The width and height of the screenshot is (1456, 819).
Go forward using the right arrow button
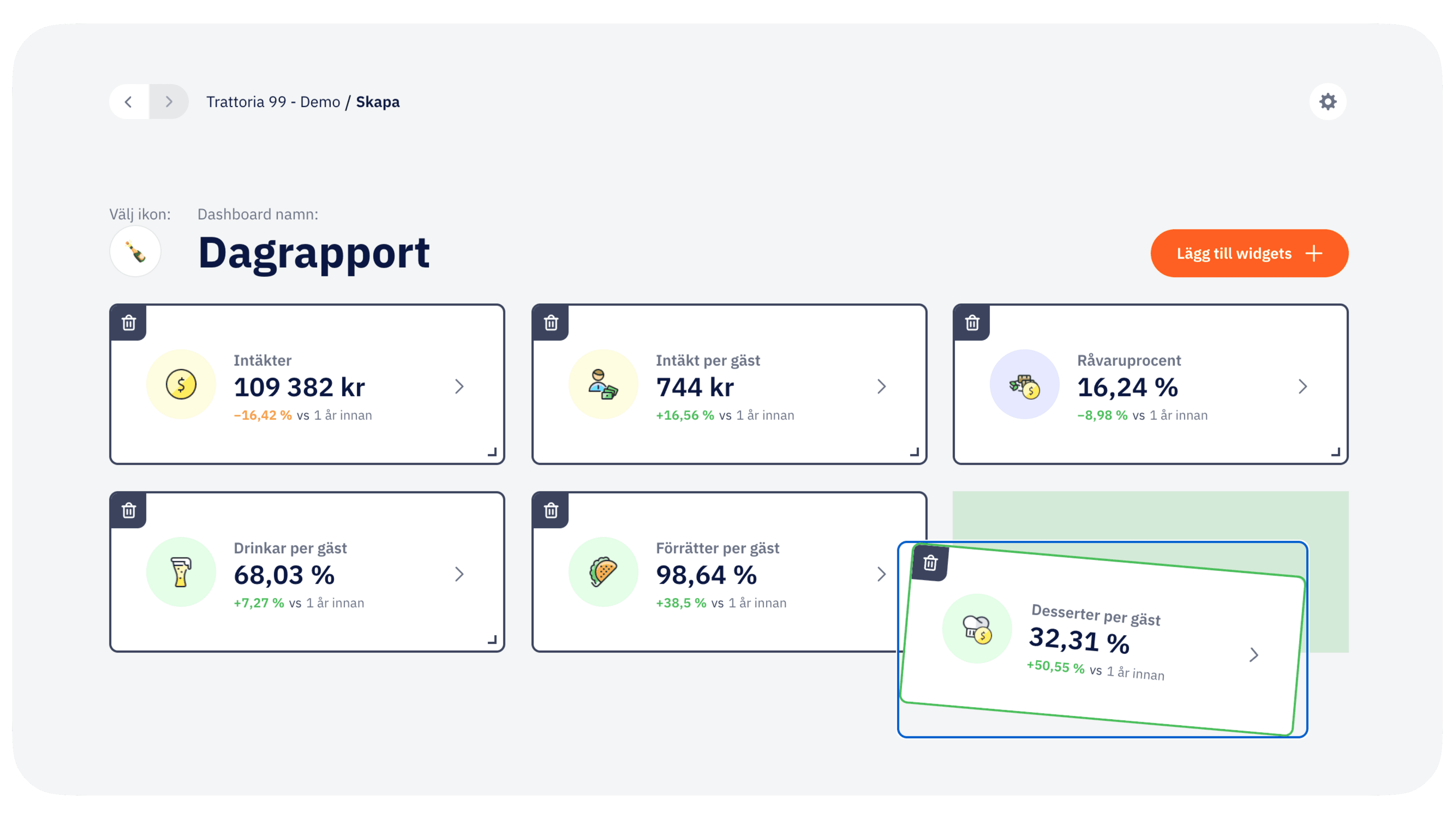coord(168,102)
